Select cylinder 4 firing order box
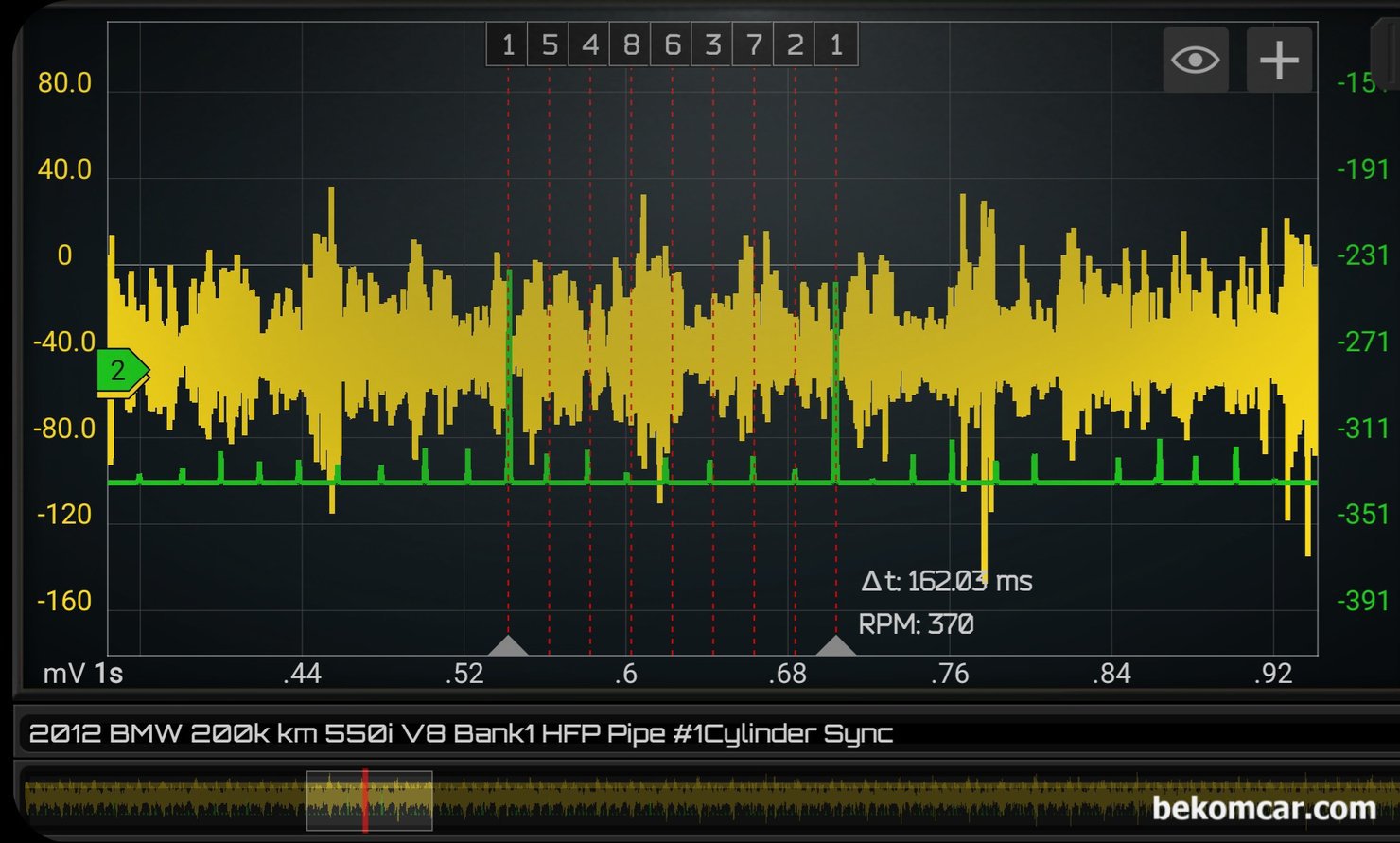Viewport: 1400px width, 843px height. click(590, 44)
